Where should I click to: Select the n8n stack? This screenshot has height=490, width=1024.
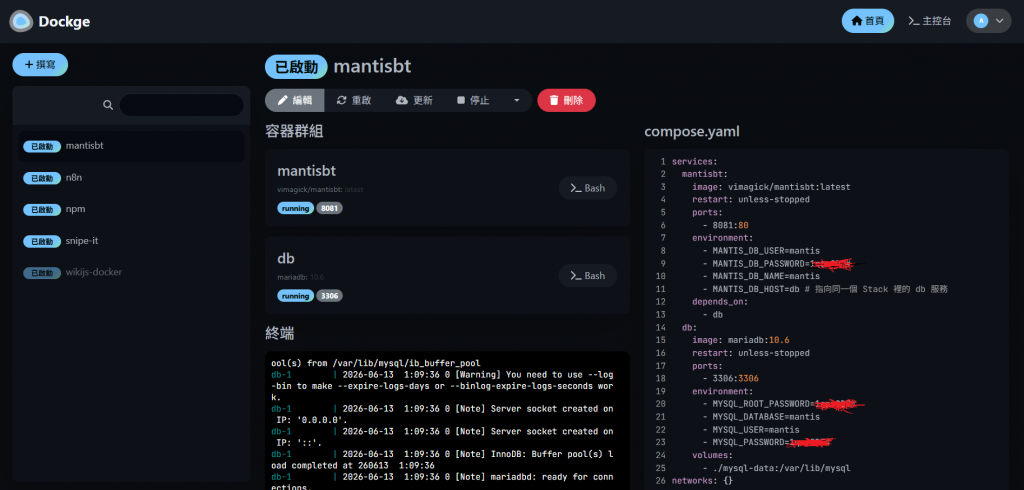[131, 178]
